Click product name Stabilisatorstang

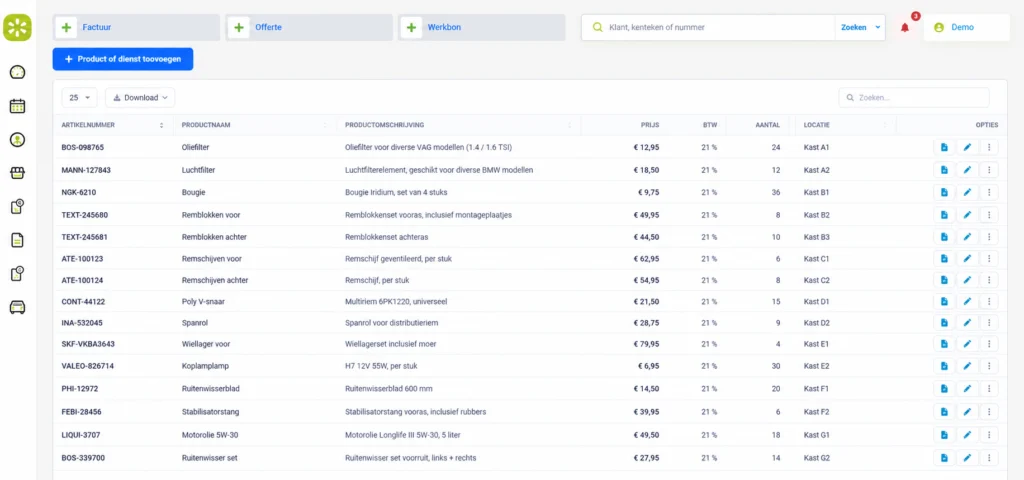point(208,412)
